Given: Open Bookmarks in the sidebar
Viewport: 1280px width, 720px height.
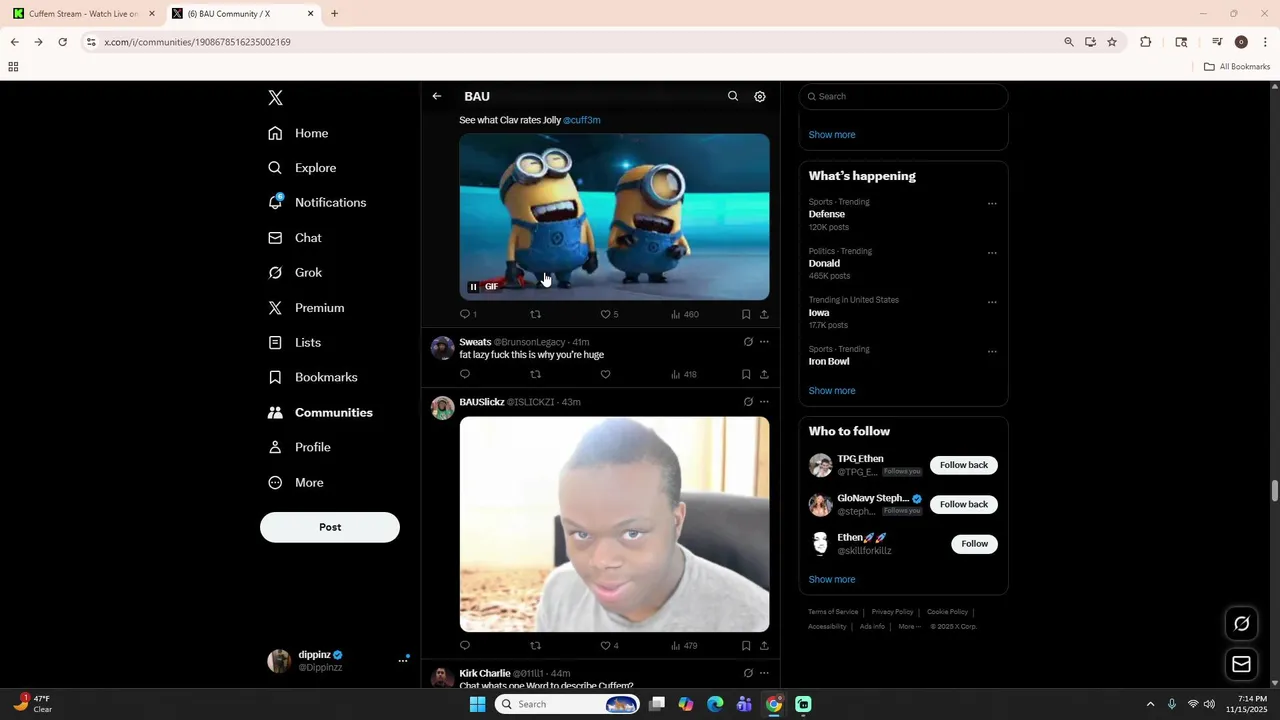Looking at the screenshot, I should pos(313,377).
